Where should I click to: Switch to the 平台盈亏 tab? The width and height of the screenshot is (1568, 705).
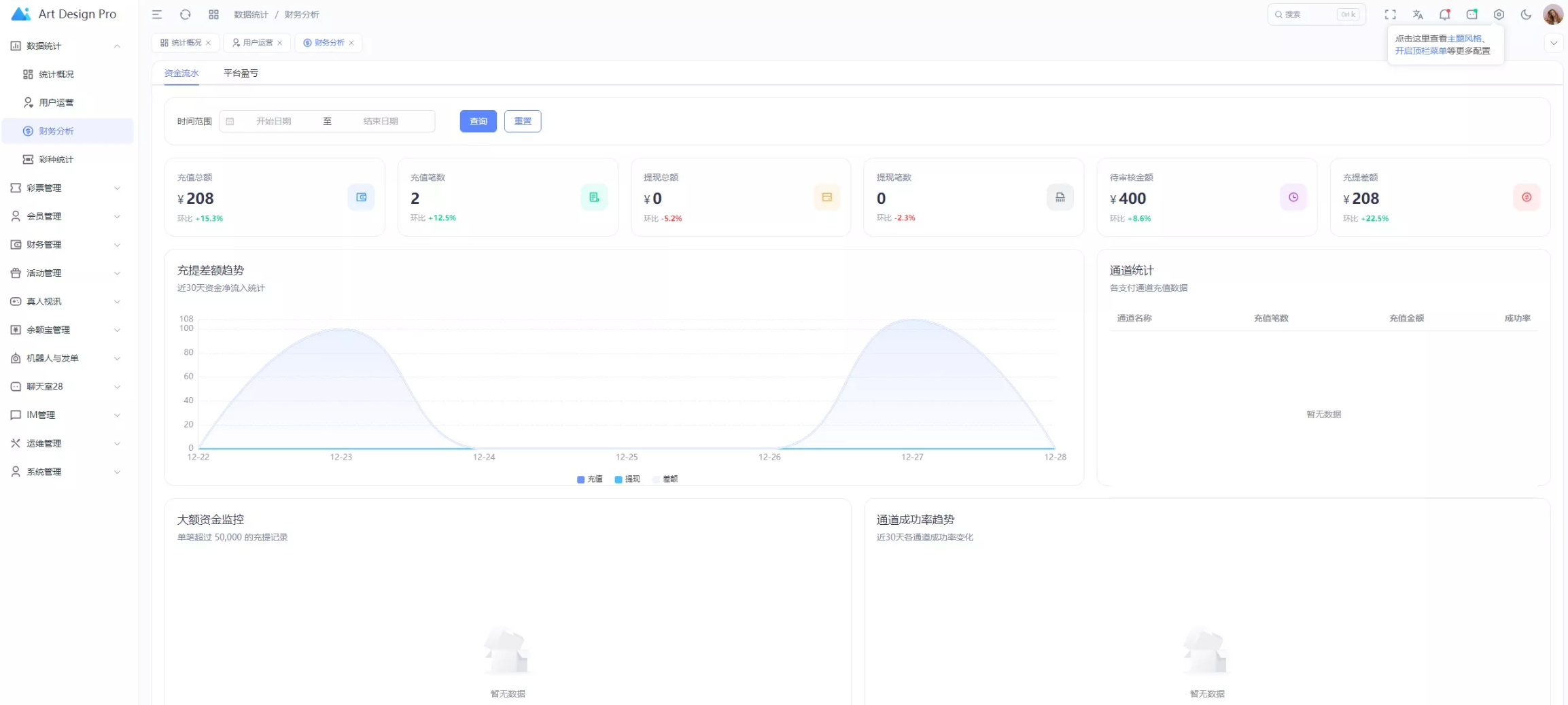click(x=241, y=73)
